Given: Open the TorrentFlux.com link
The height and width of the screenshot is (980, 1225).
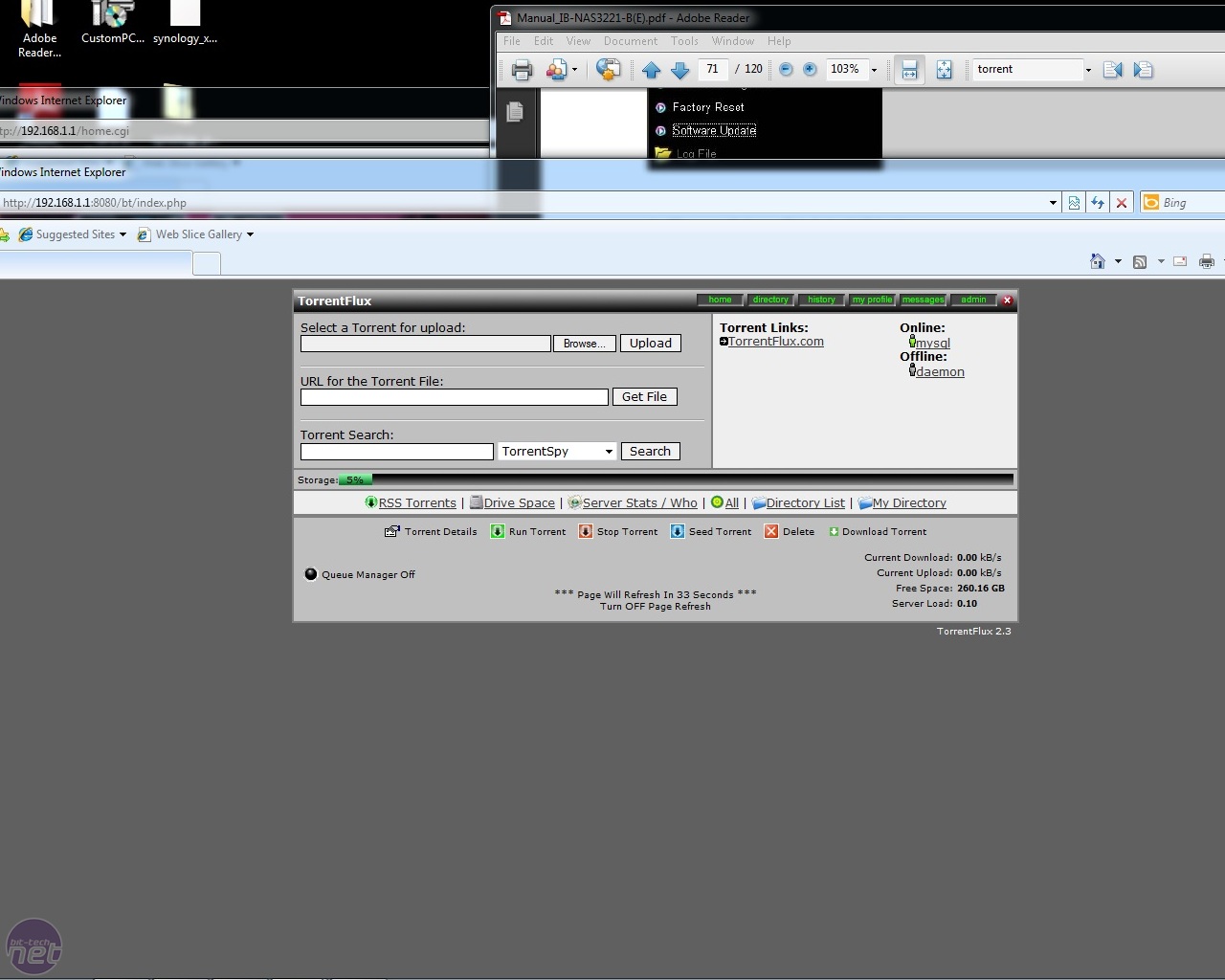Looking at the screenshot, I should 775,342.
